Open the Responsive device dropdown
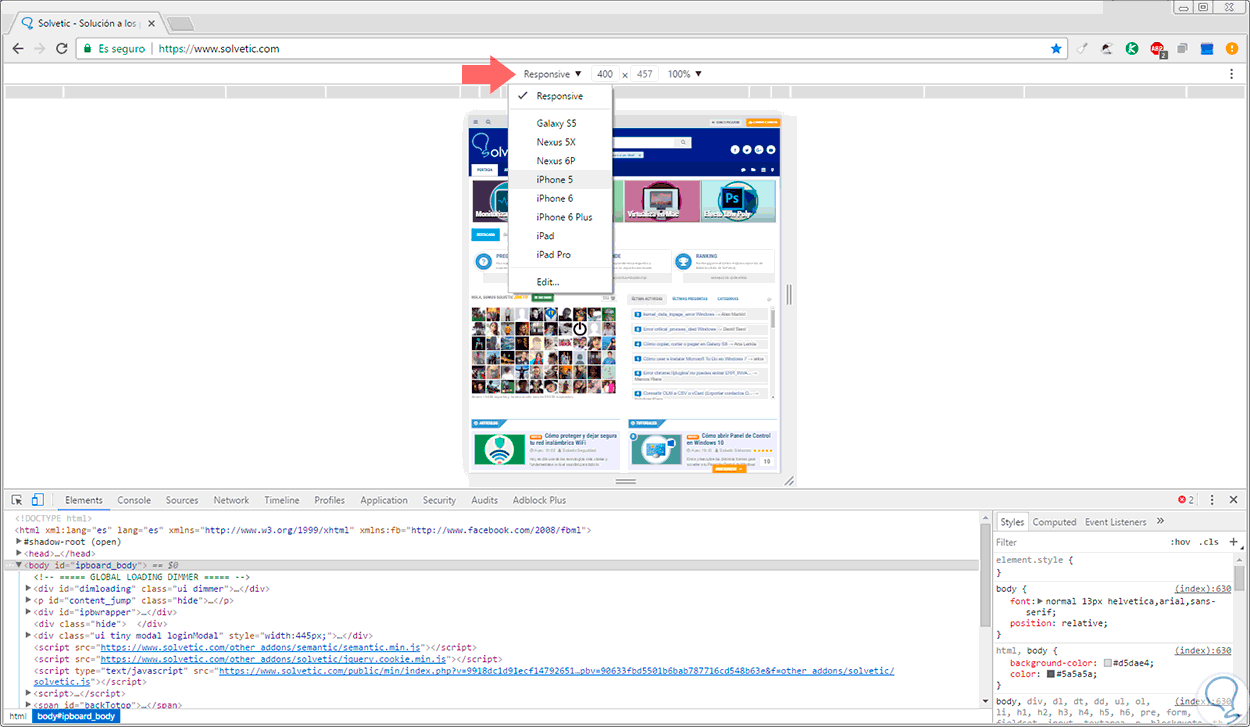The width and height of the screenshot is (1250, 727). (552, 74)
